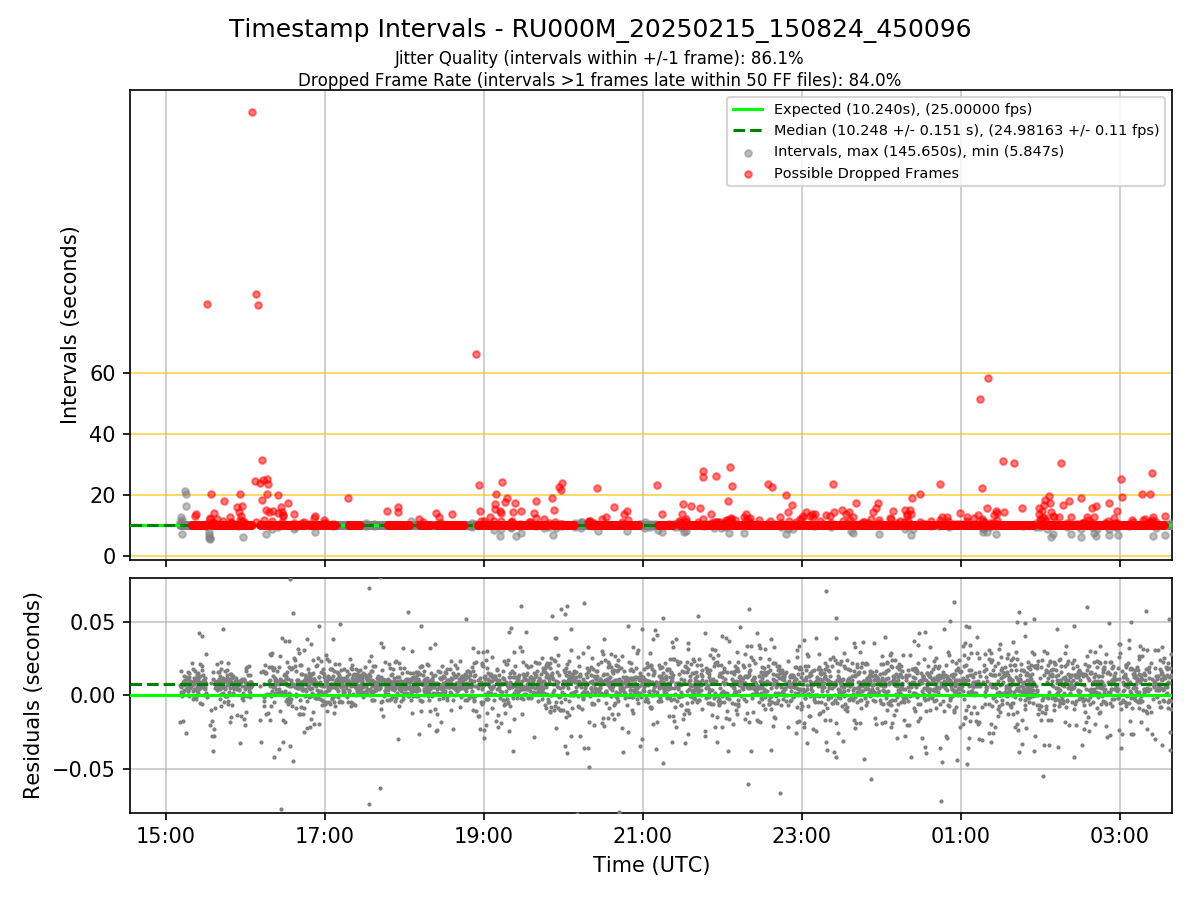Click the highest red outlier point after 16:00
The image size is (1200, 900).
point(252,112)
